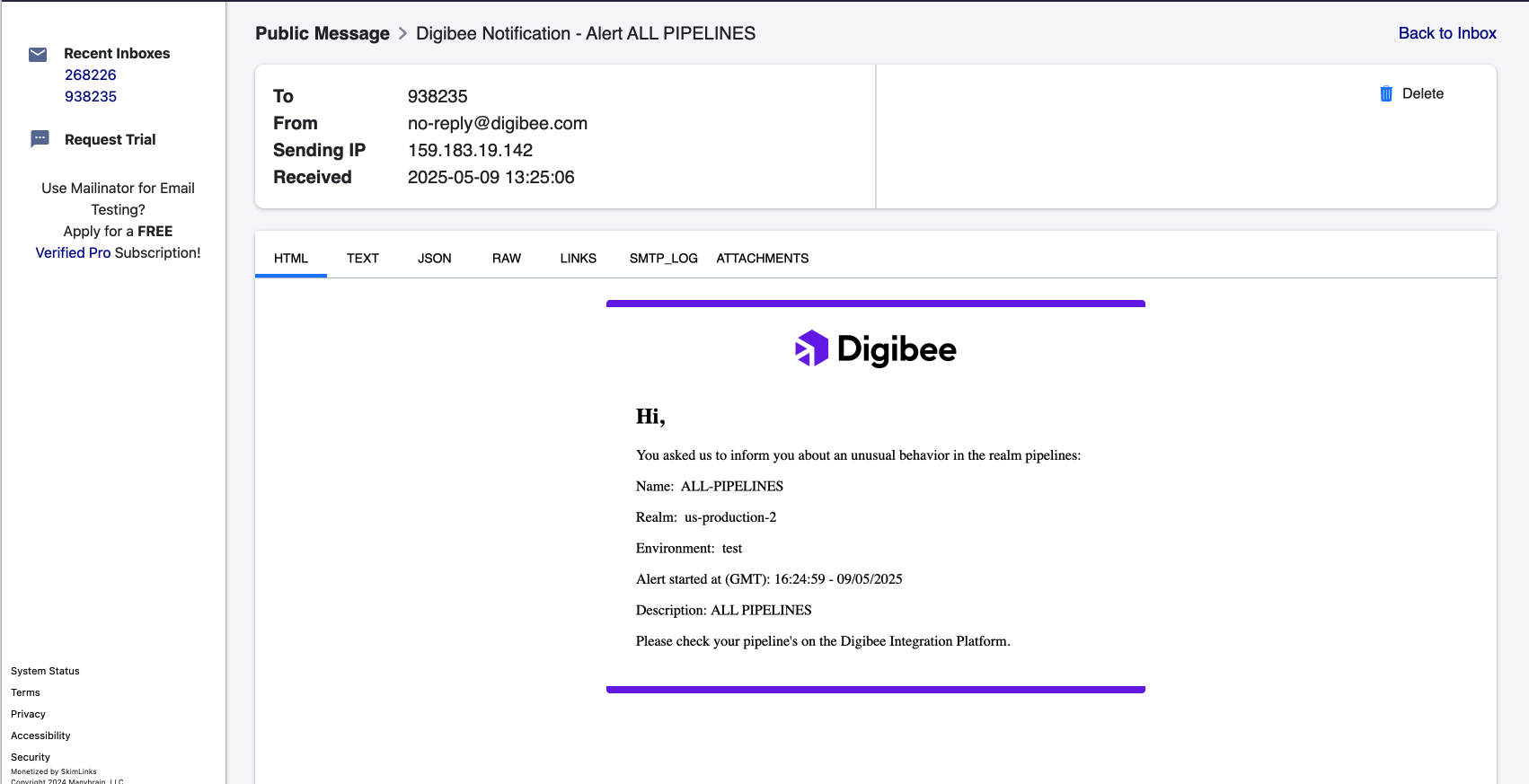Image resolution: width=1529 pixels, height=784 pixels.
Task: Click the Digibee logo in the email
Action: pos(875,349)
